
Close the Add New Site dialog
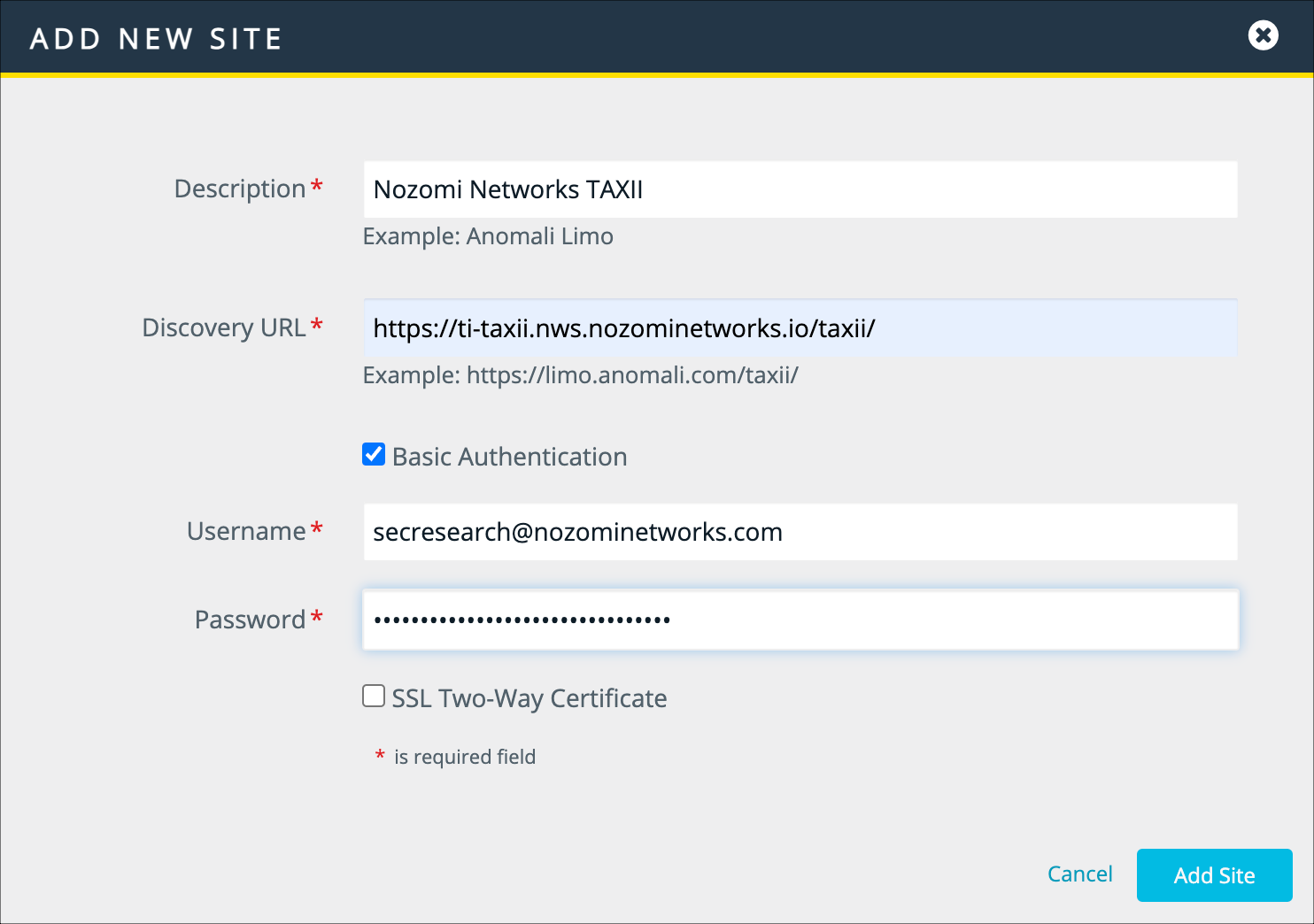(x=1263, y=35)
